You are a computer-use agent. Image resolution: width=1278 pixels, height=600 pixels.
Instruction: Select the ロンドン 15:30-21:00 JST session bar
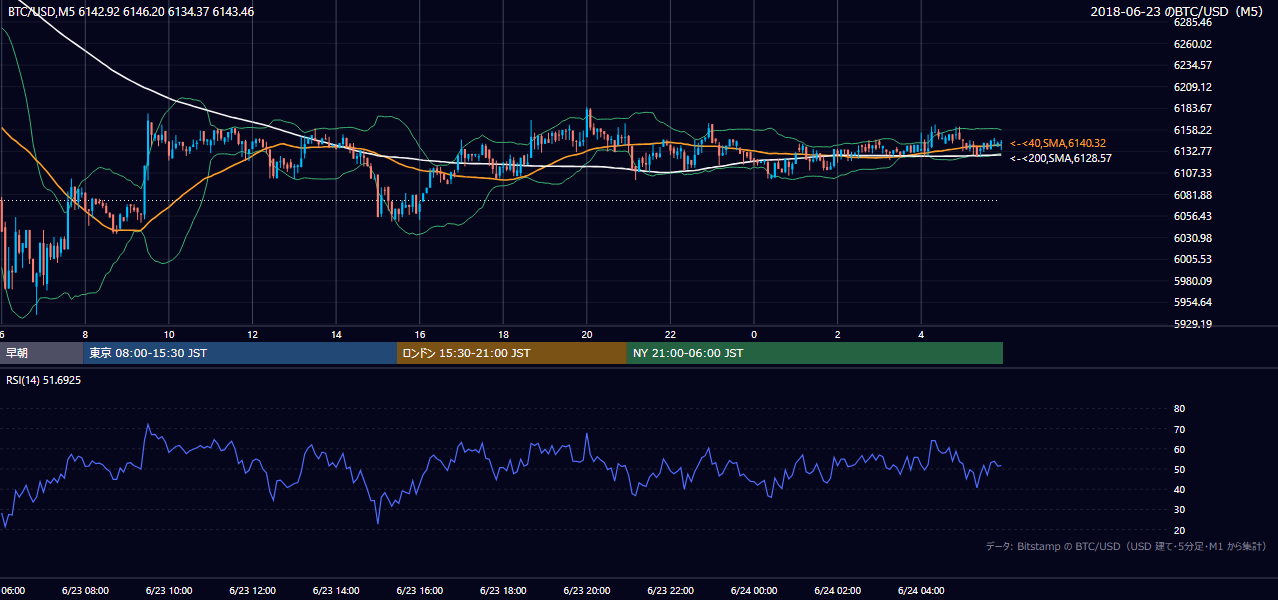point(512,353)
